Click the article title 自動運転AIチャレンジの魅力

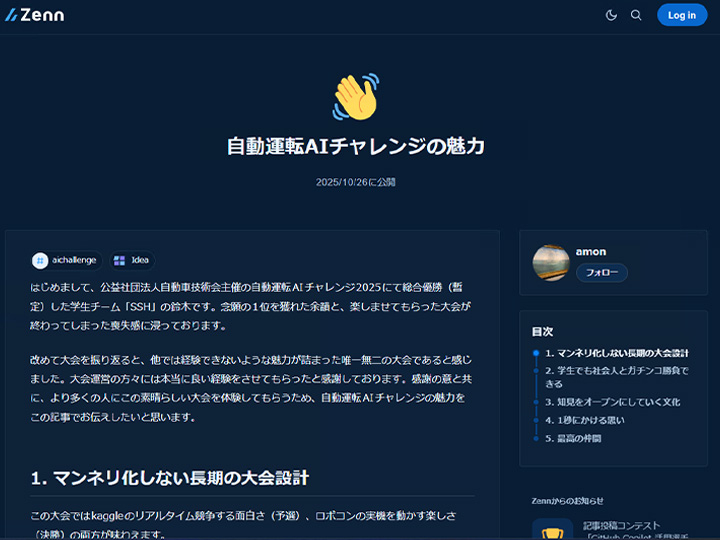[356, 146]
